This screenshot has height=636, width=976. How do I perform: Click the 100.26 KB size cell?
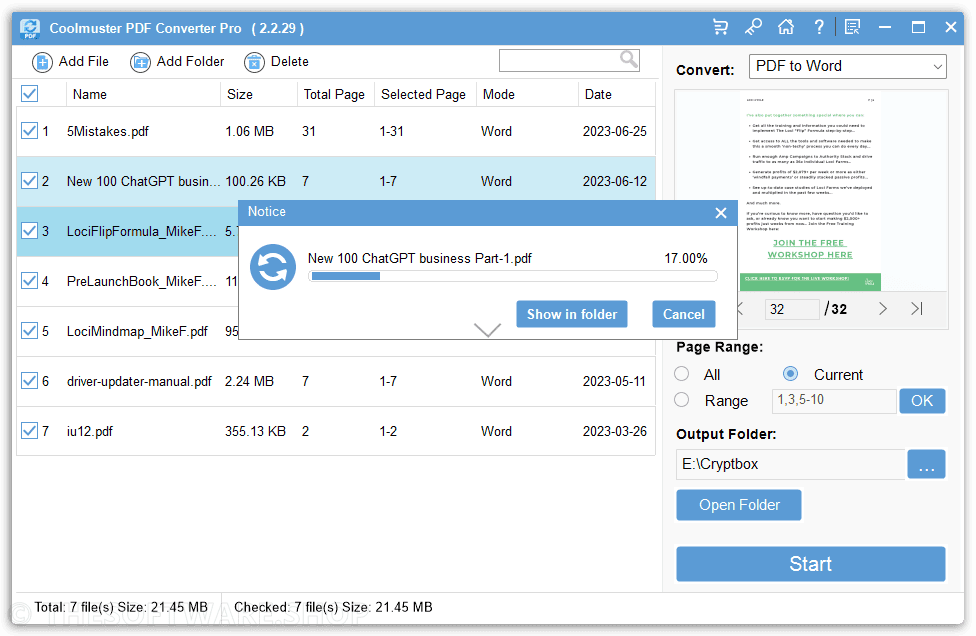pos(255,181)
